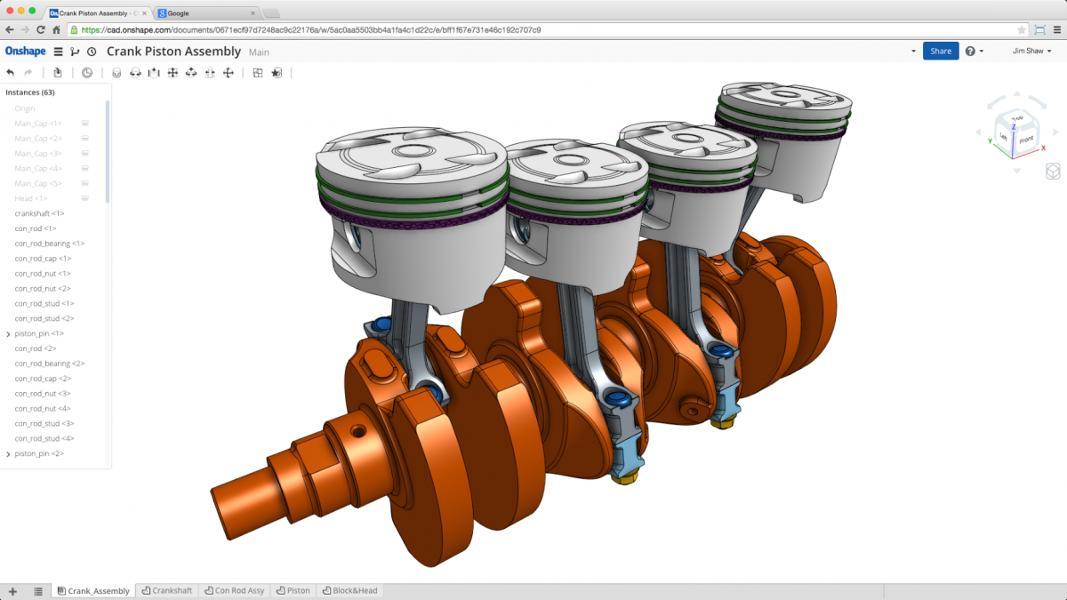Toggle the icon beside Head <1>

pos(85,199)
